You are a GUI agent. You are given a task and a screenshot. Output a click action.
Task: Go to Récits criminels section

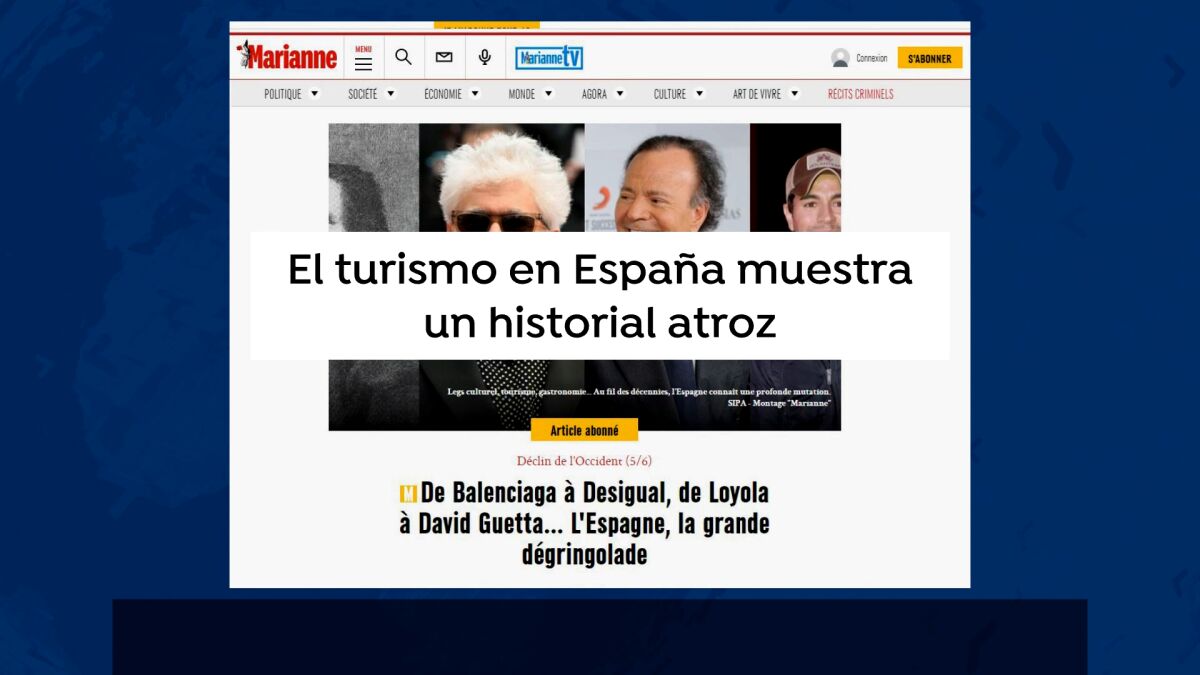point(860,94)
